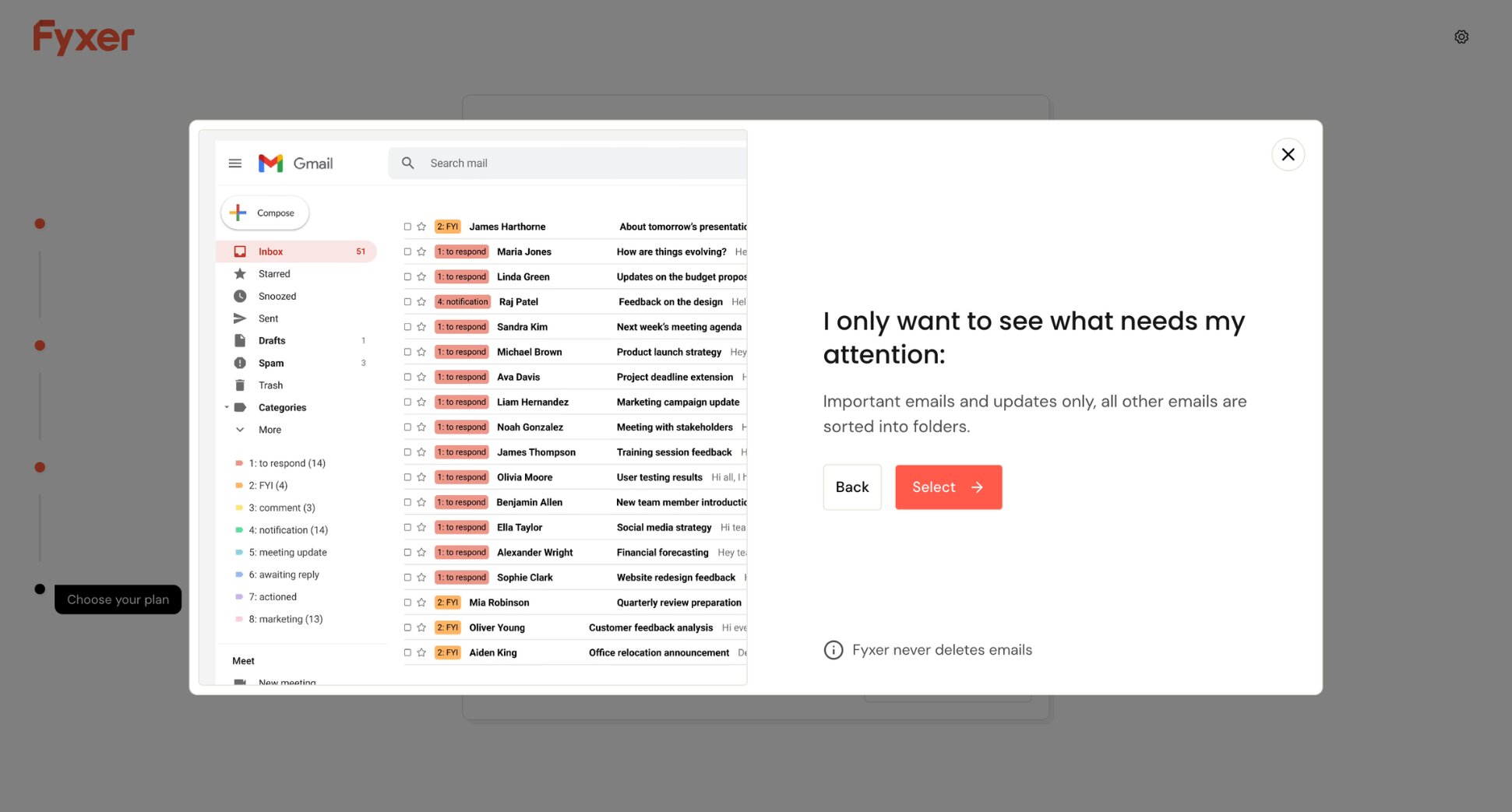Open the Starred folder
The width and height of the screenshot is (1512, 812).
(x=274, y=273)
